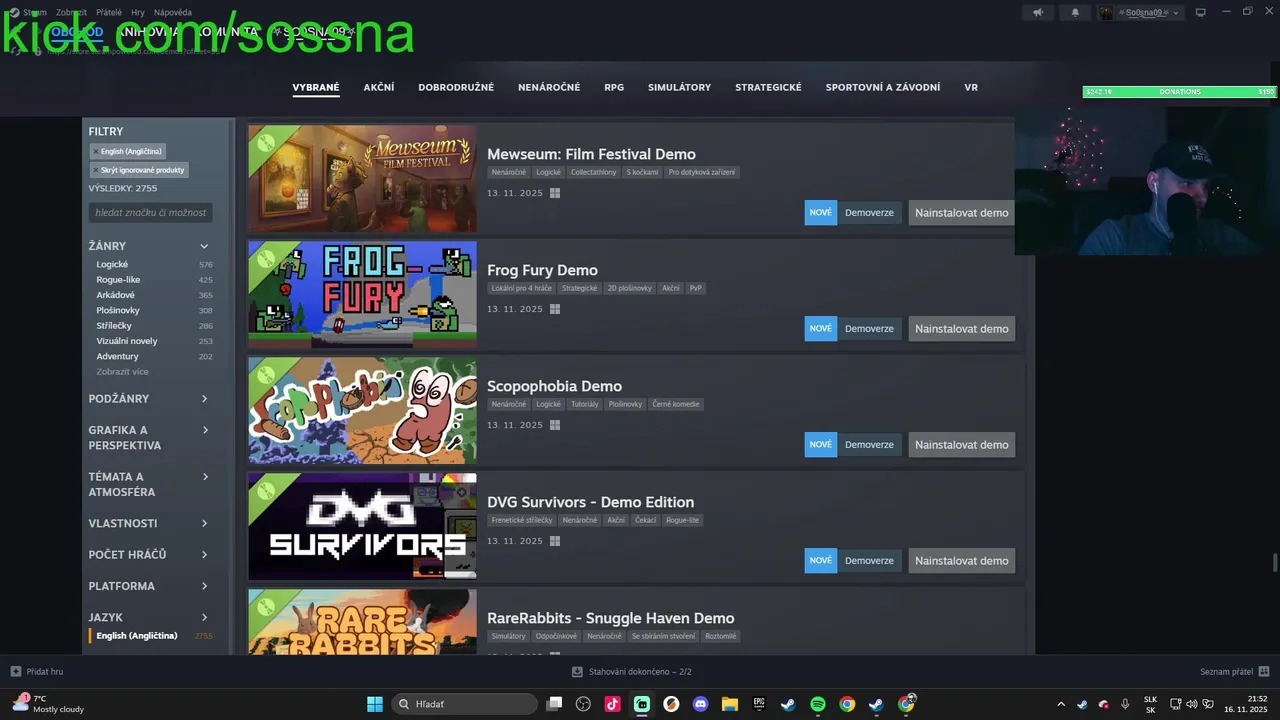Viewport: 1280px width, 720px height.
Task: Select the SPORTOVNÍ A ZÁVODNÍ tab
Action: (883, 87)
